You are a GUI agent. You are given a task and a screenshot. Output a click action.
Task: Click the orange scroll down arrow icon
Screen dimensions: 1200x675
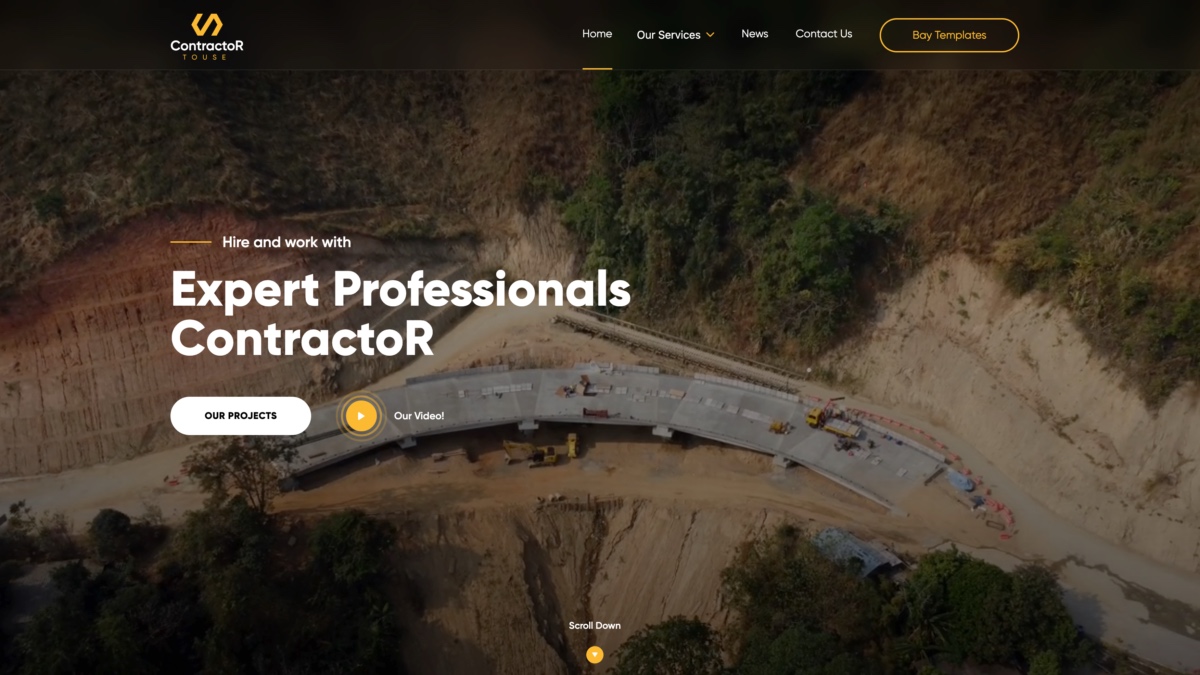click(595, 655)
